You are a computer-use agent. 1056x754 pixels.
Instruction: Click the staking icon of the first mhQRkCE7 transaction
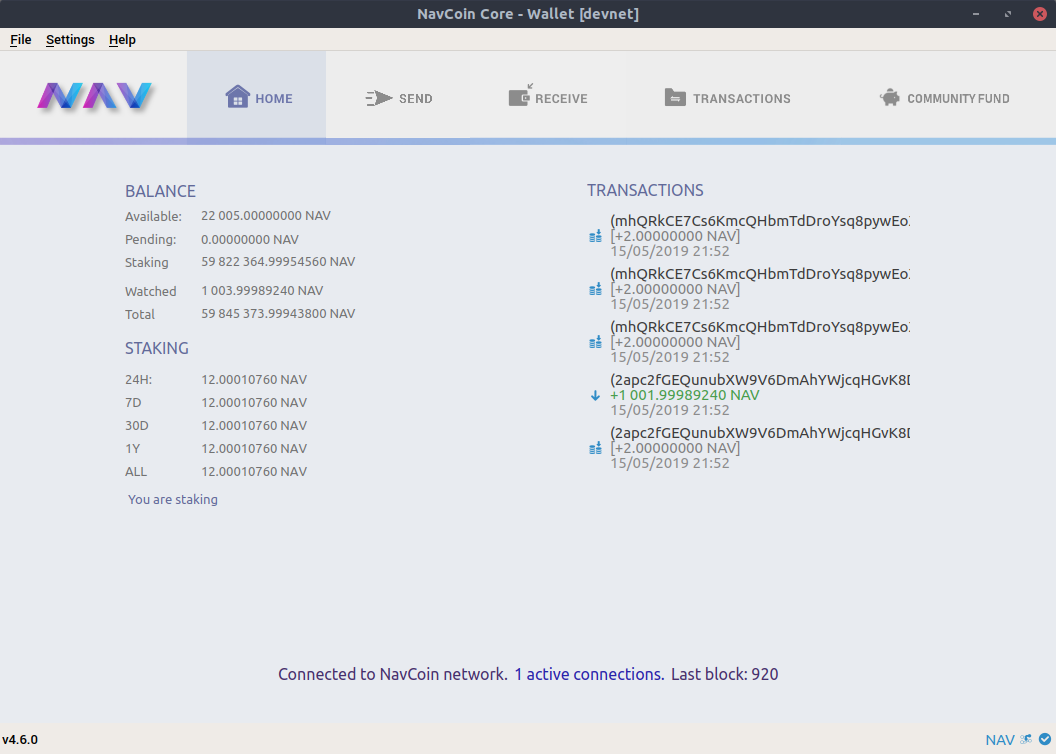click(x=595, y=236)
